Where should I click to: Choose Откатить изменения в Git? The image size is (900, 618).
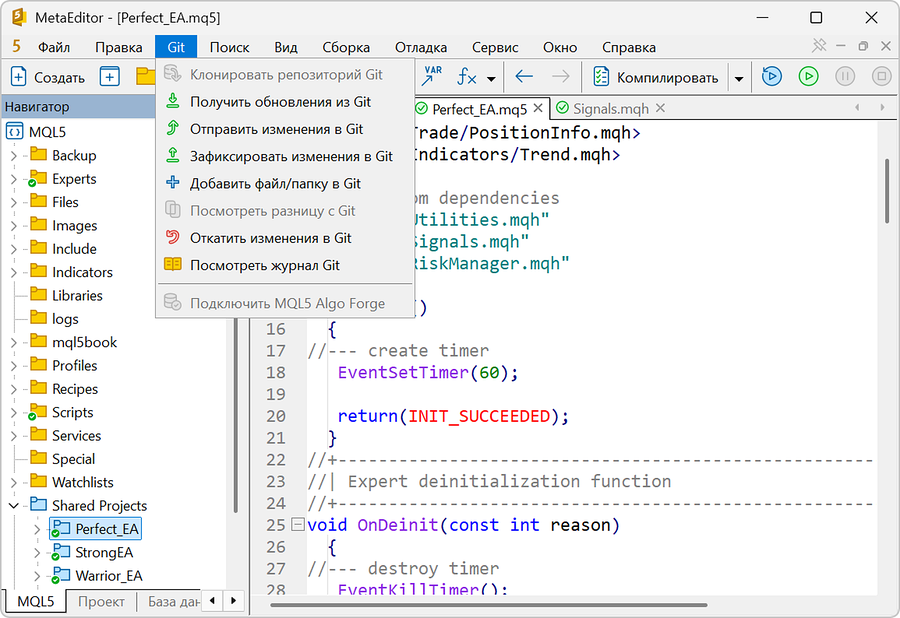click(285, 238)
